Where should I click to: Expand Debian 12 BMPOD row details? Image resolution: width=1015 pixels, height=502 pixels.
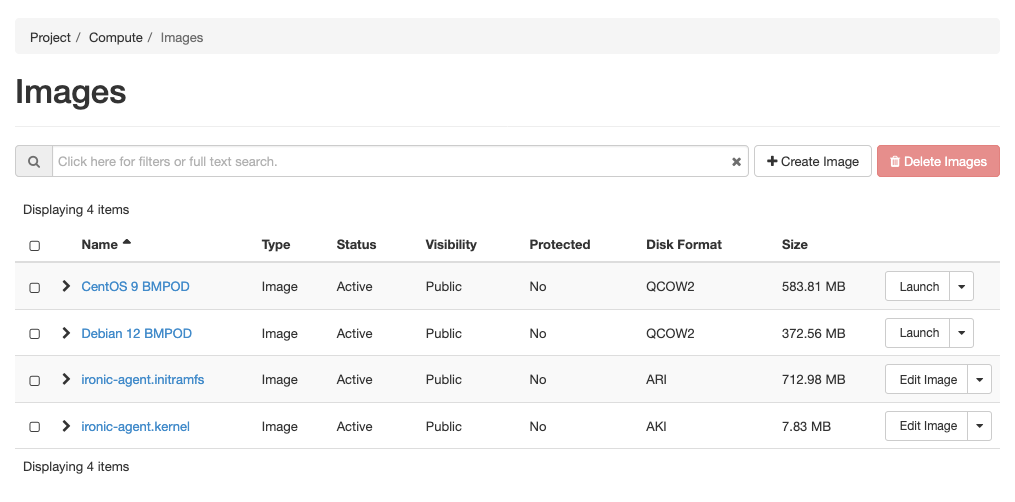pyautogui.click(x=66, y=333)
